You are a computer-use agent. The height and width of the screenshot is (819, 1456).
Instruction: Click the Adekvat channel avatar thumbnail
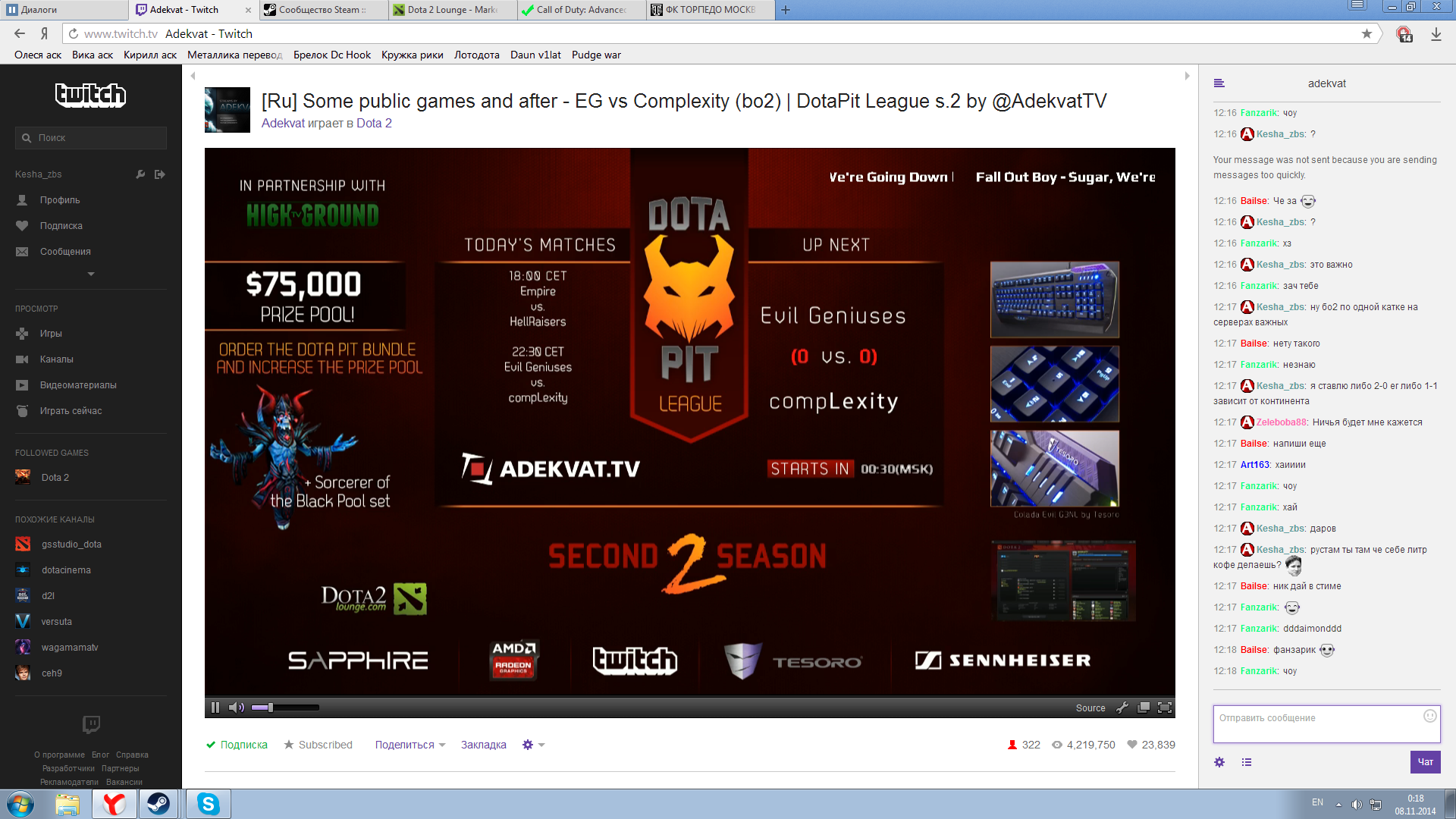pyautogui.click(x=227, y=110)
